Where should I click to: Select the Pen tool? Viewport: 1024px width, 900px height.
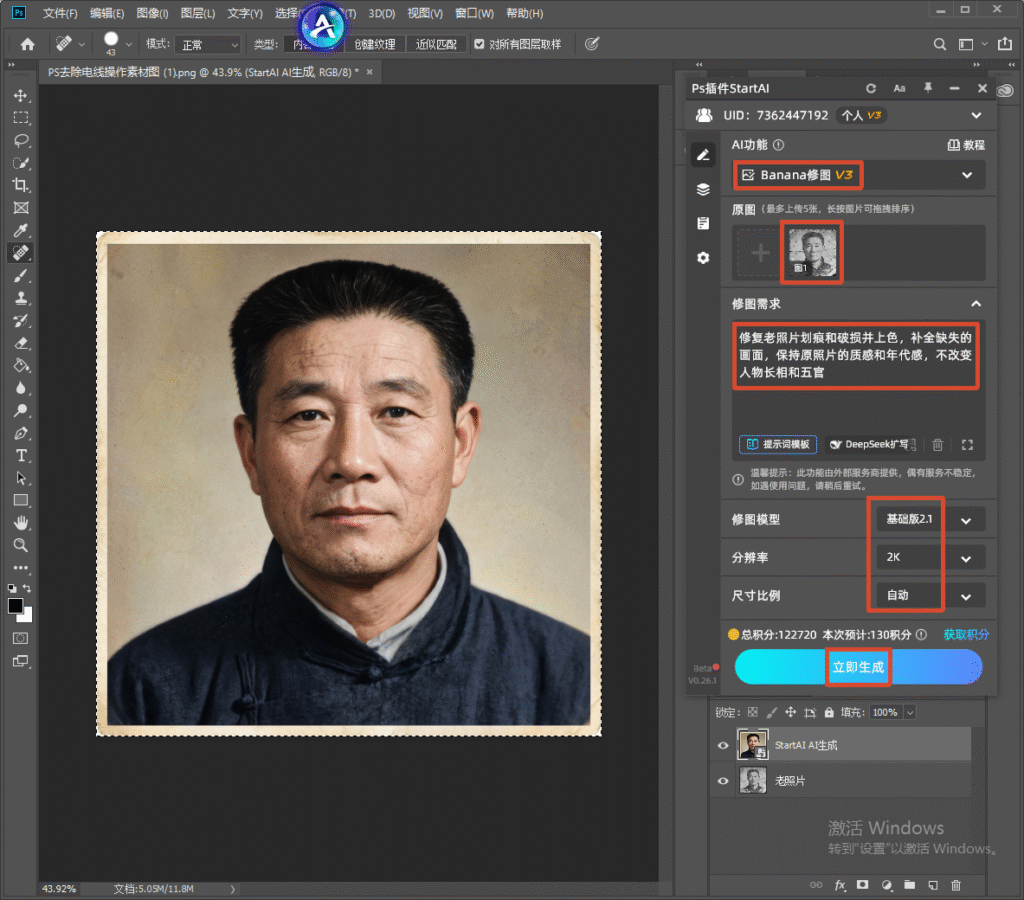pyautogui.click(x=21, y=434)
